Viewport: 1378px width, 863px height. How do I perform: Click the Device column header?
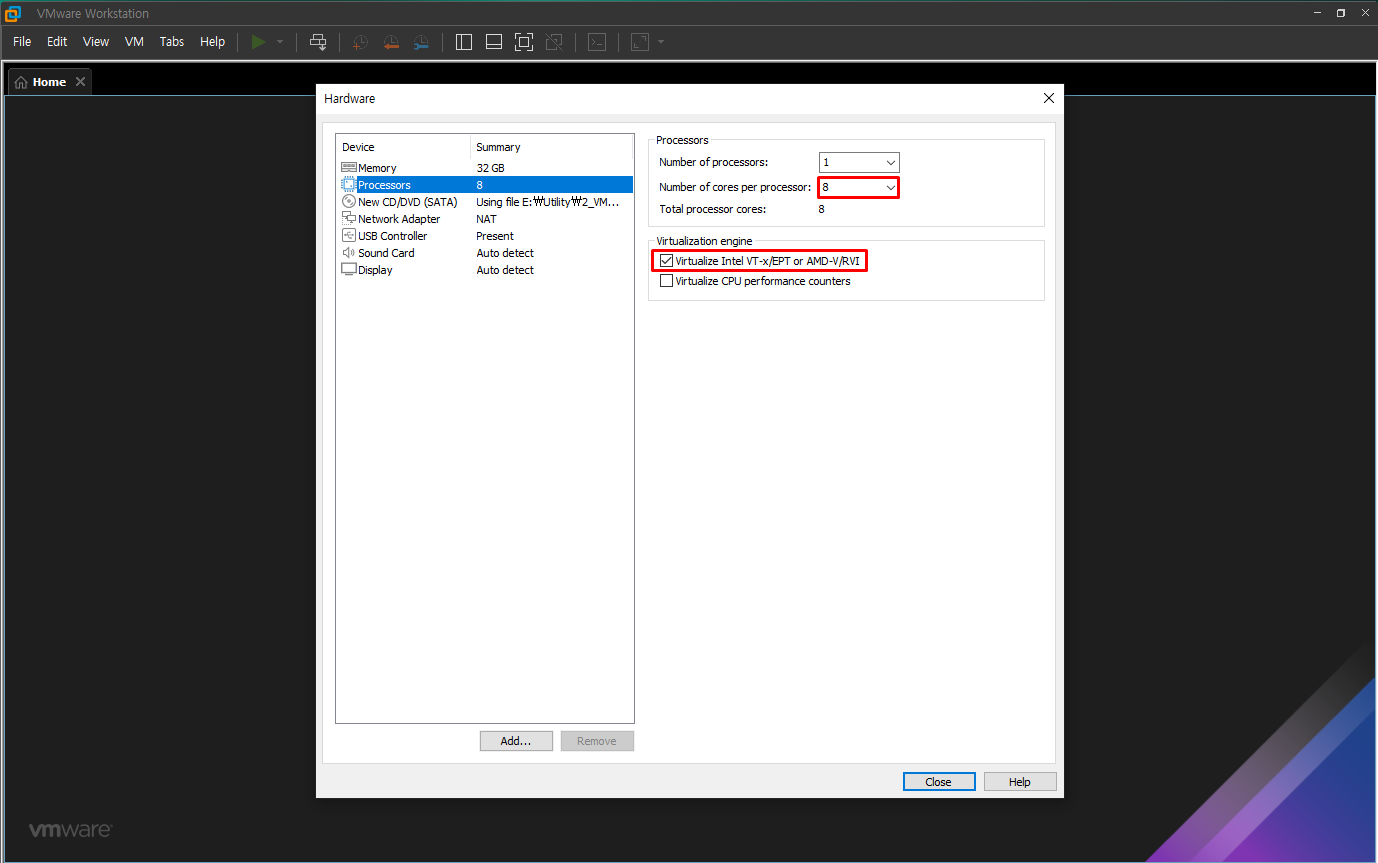(403, 147)
